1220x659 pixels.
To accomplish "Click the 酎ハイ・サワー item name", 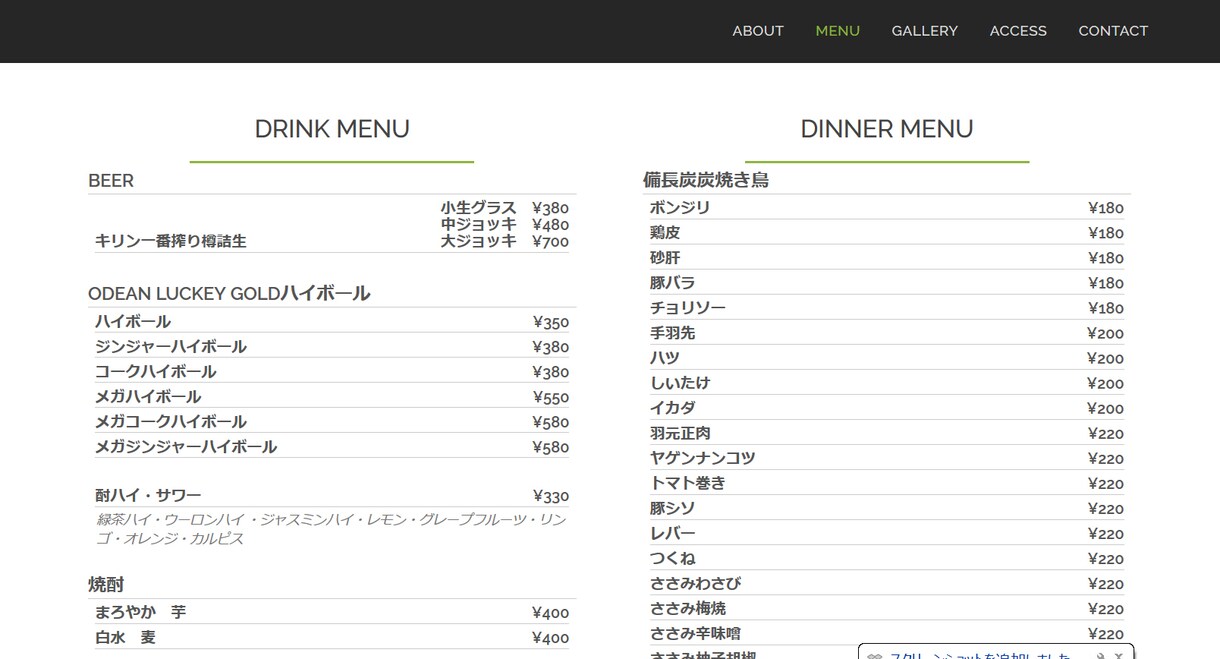I will [x=148, y=496].
